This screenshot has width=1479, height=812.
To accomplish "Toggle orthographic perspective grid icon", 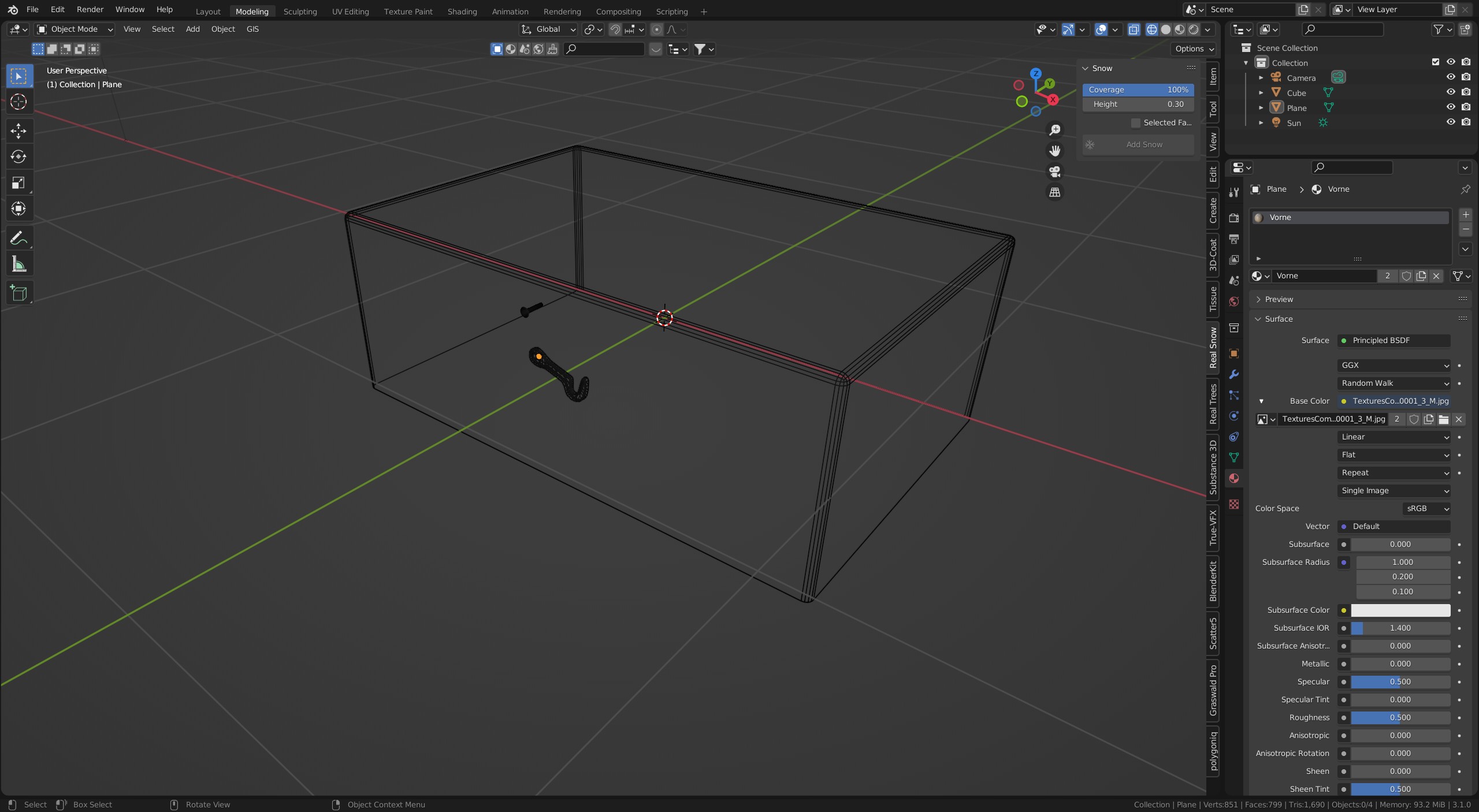I will coord(1055,192).
